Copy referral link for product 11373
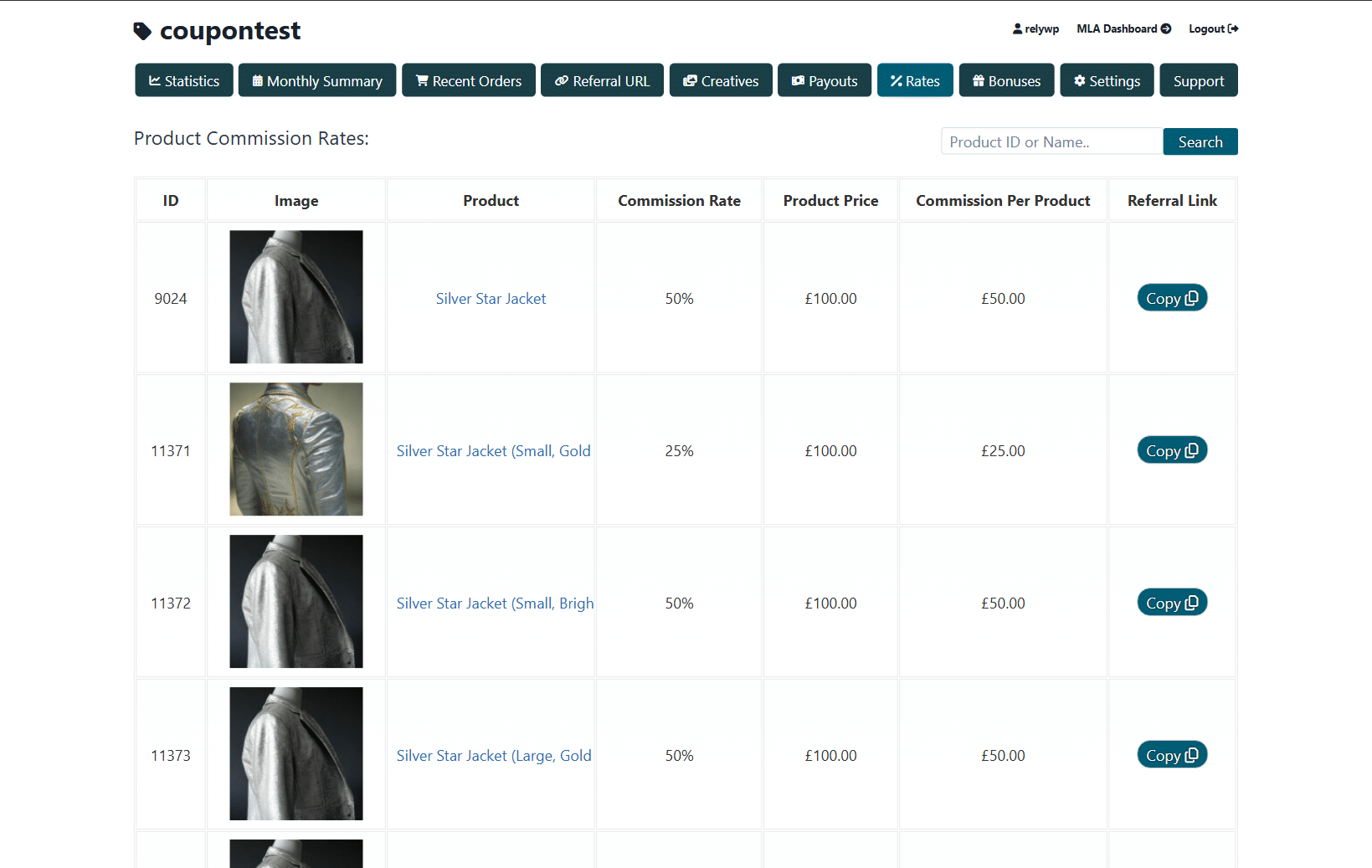 pos(1172,755)
